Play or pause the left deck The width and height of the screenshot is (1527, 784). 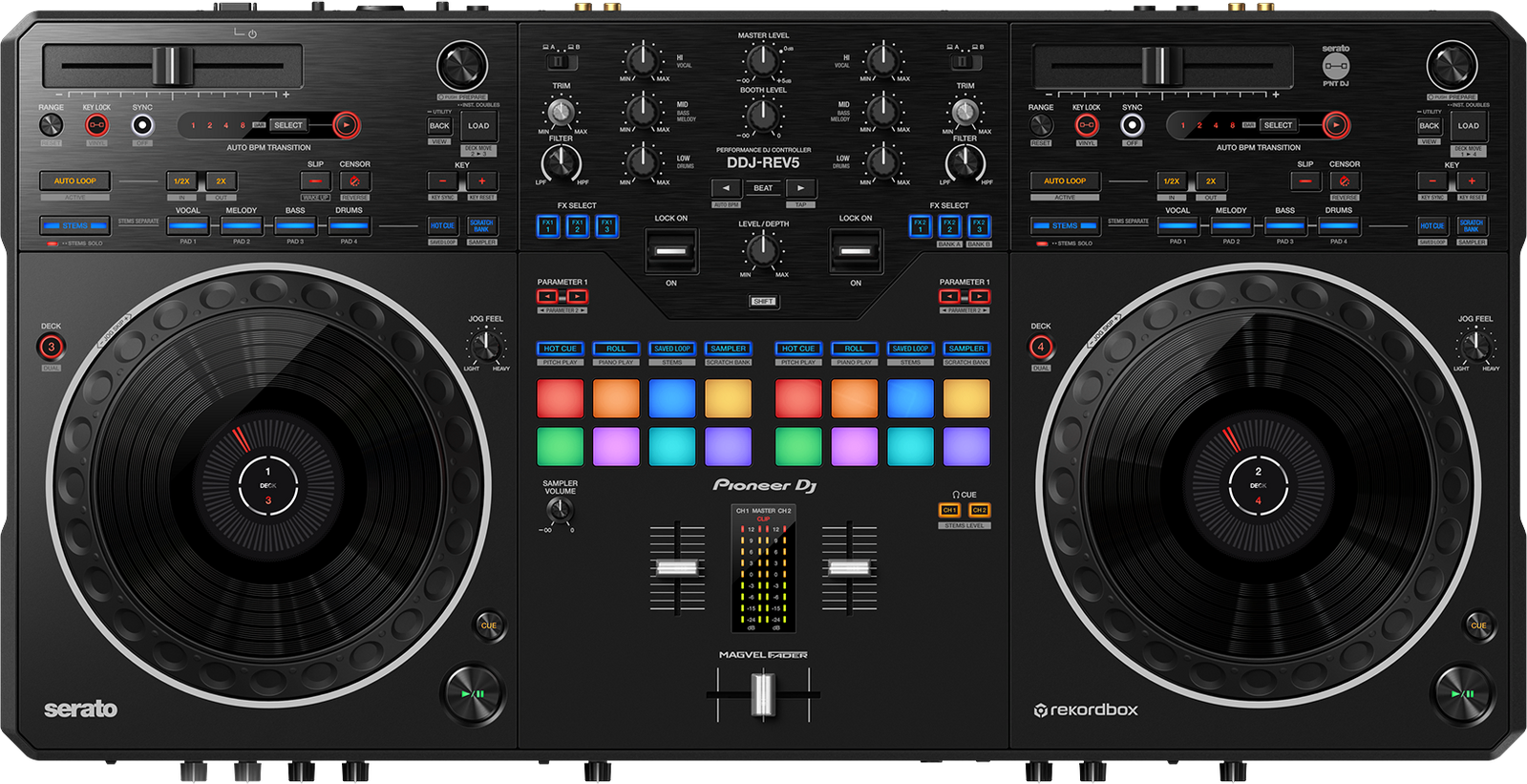coord(472,693)
